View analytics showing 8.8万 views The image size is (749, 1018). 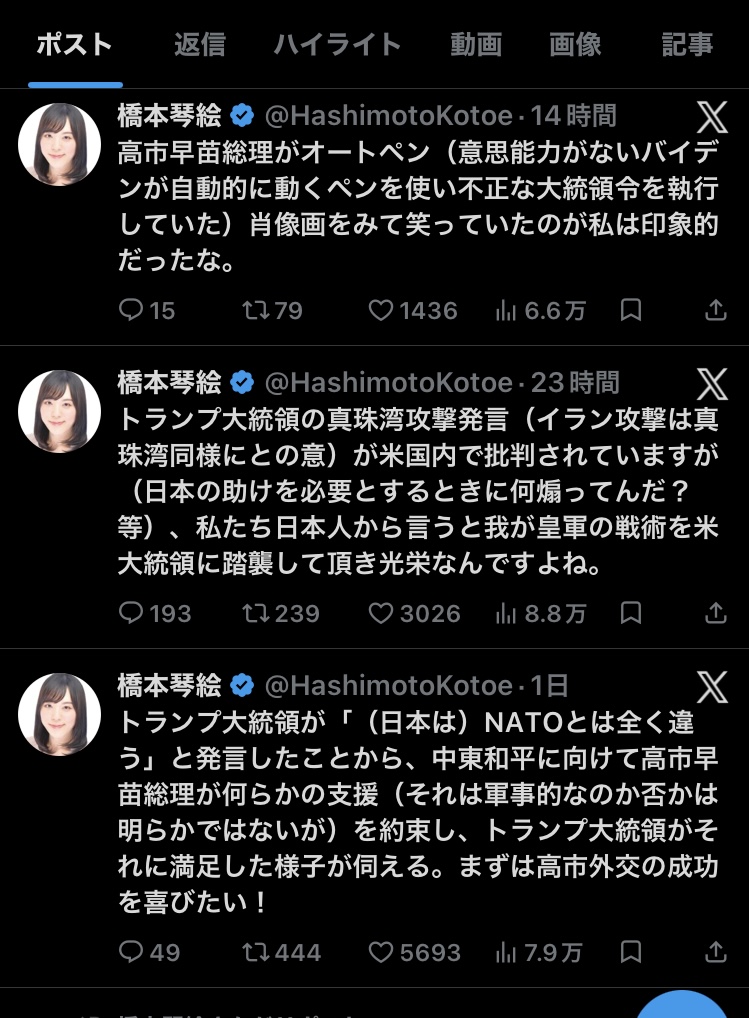(540, 613)
